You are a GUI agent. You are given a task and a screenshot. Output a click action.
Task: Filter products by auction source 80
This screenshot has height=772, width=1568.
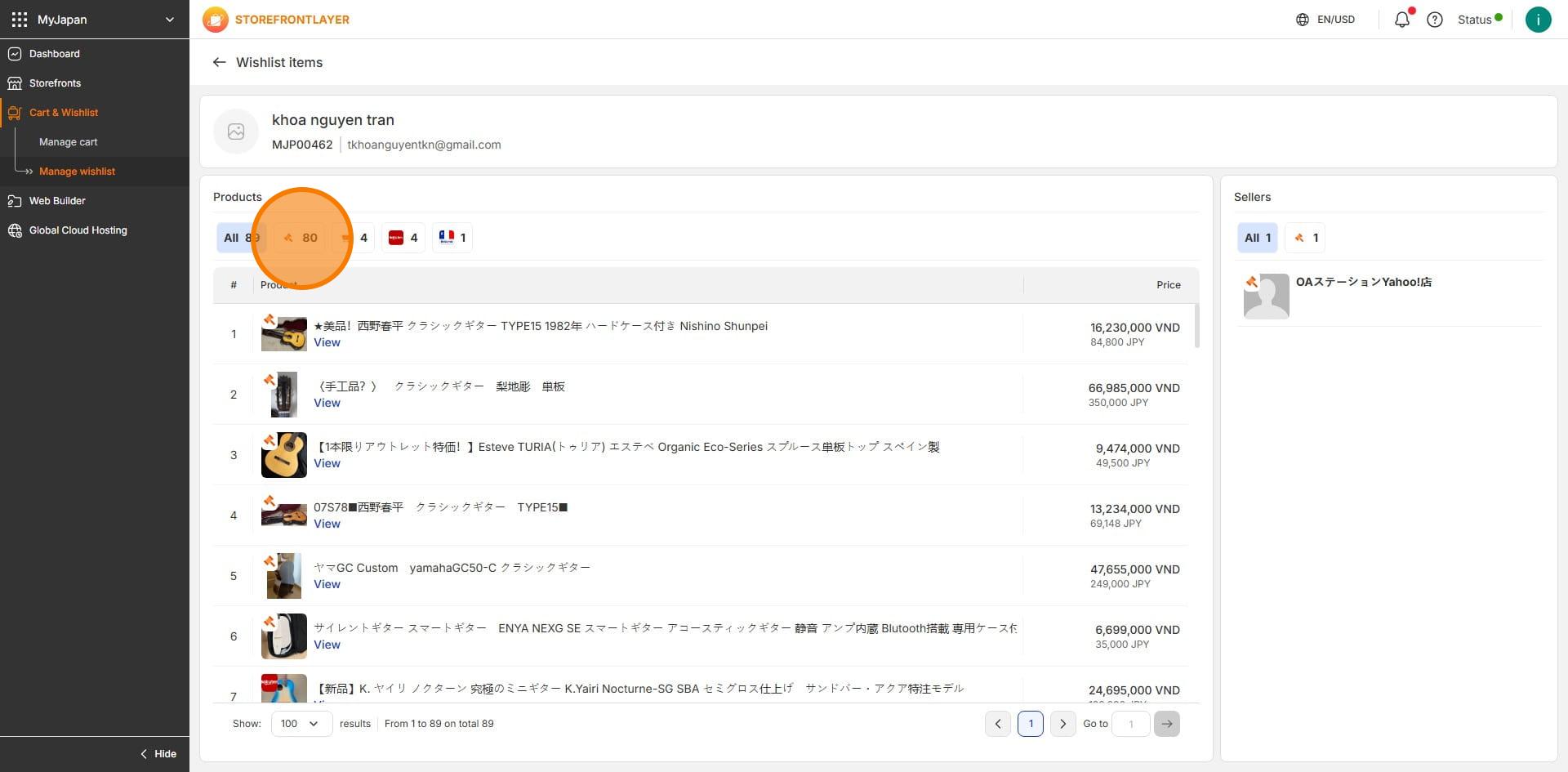[300, 238]
